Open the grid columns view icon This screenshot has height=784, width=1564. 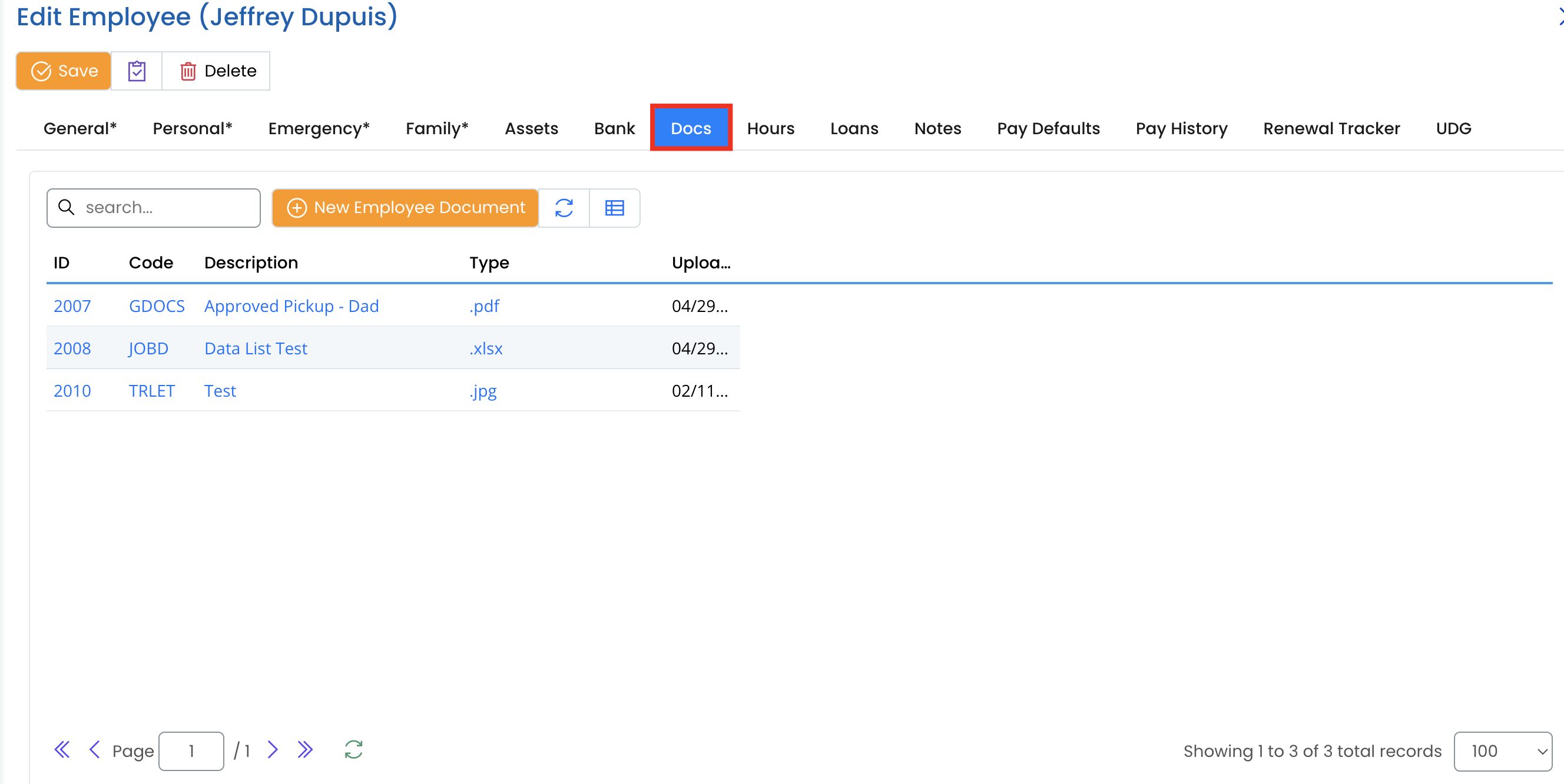click(614, 208)
